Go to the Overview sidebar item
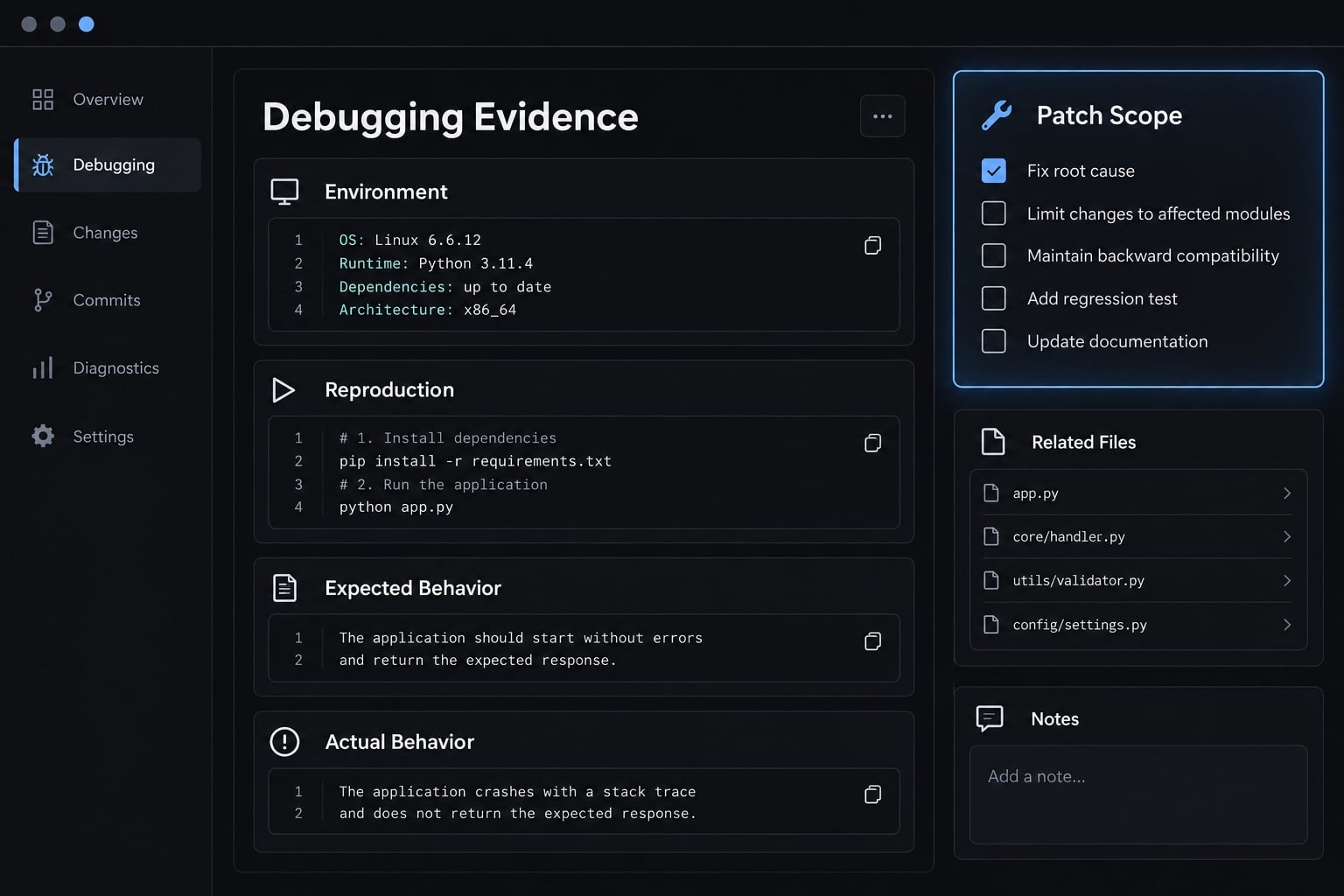 108,100
